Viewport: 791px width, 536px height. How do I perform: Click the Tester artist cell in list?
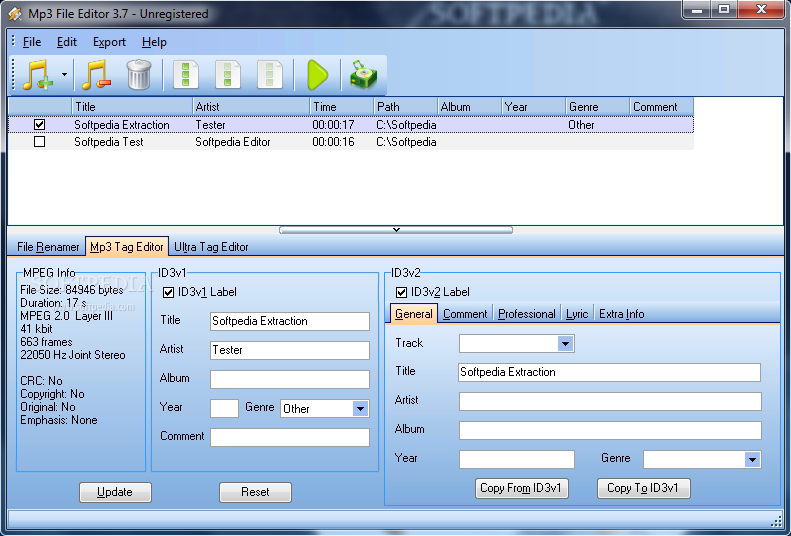[210, 125]
